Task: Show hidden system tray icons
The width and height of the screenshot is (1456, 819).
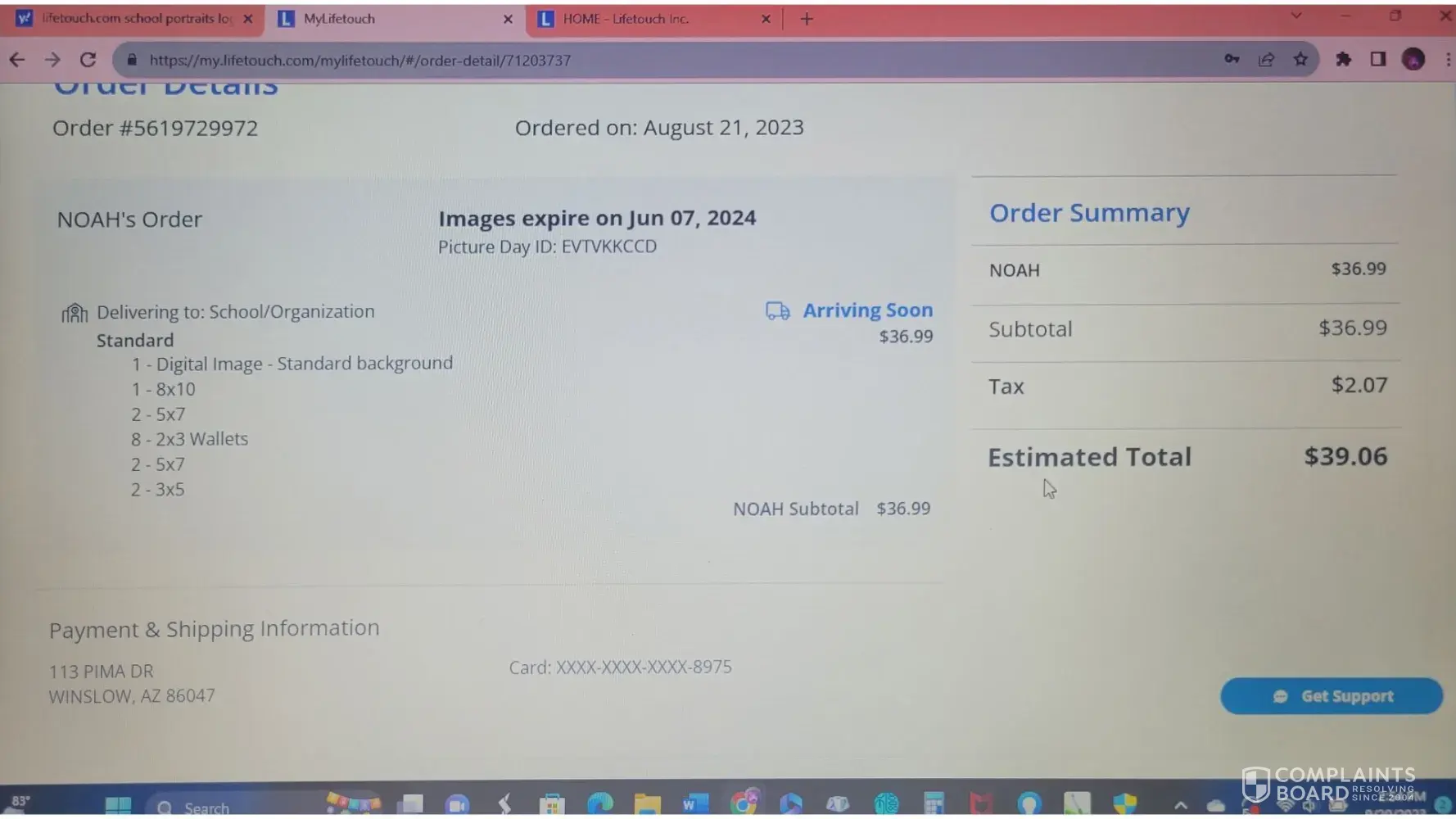Action: (x=1181, y=805)
